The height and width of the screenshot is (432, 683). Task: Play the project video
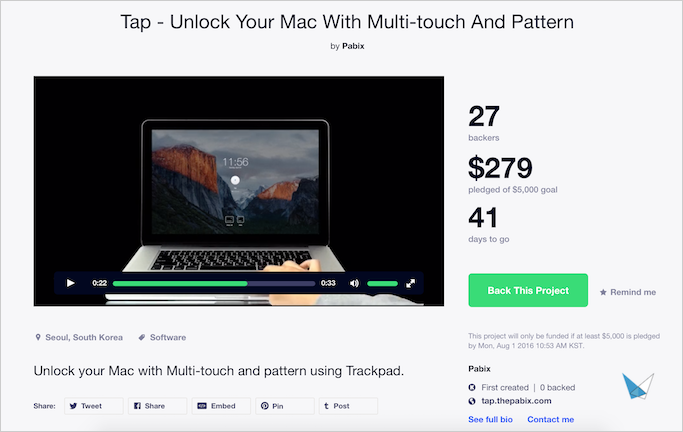pos(70,283)
